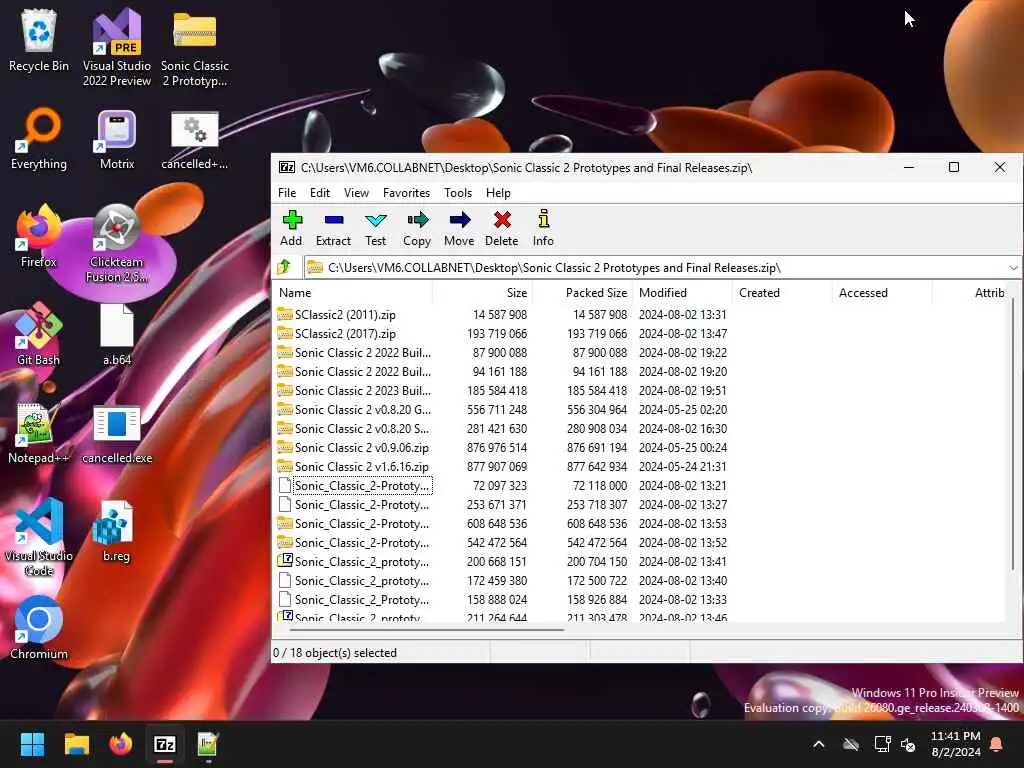Select Sonic Classic 2 2023 Buil... entry

(502, 391)
